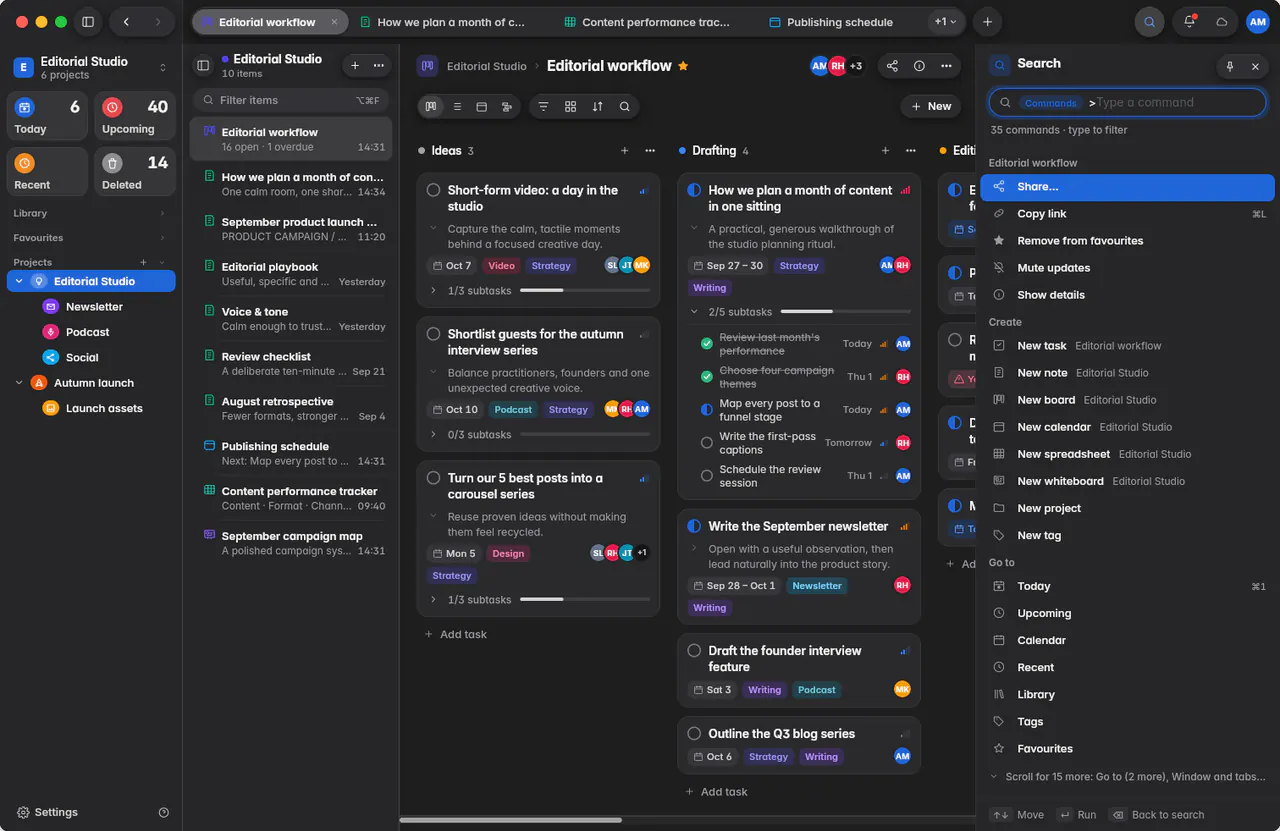This screenshot has height=831, width=1280.
Task: Switch to the list view icon
Action: 457,106
